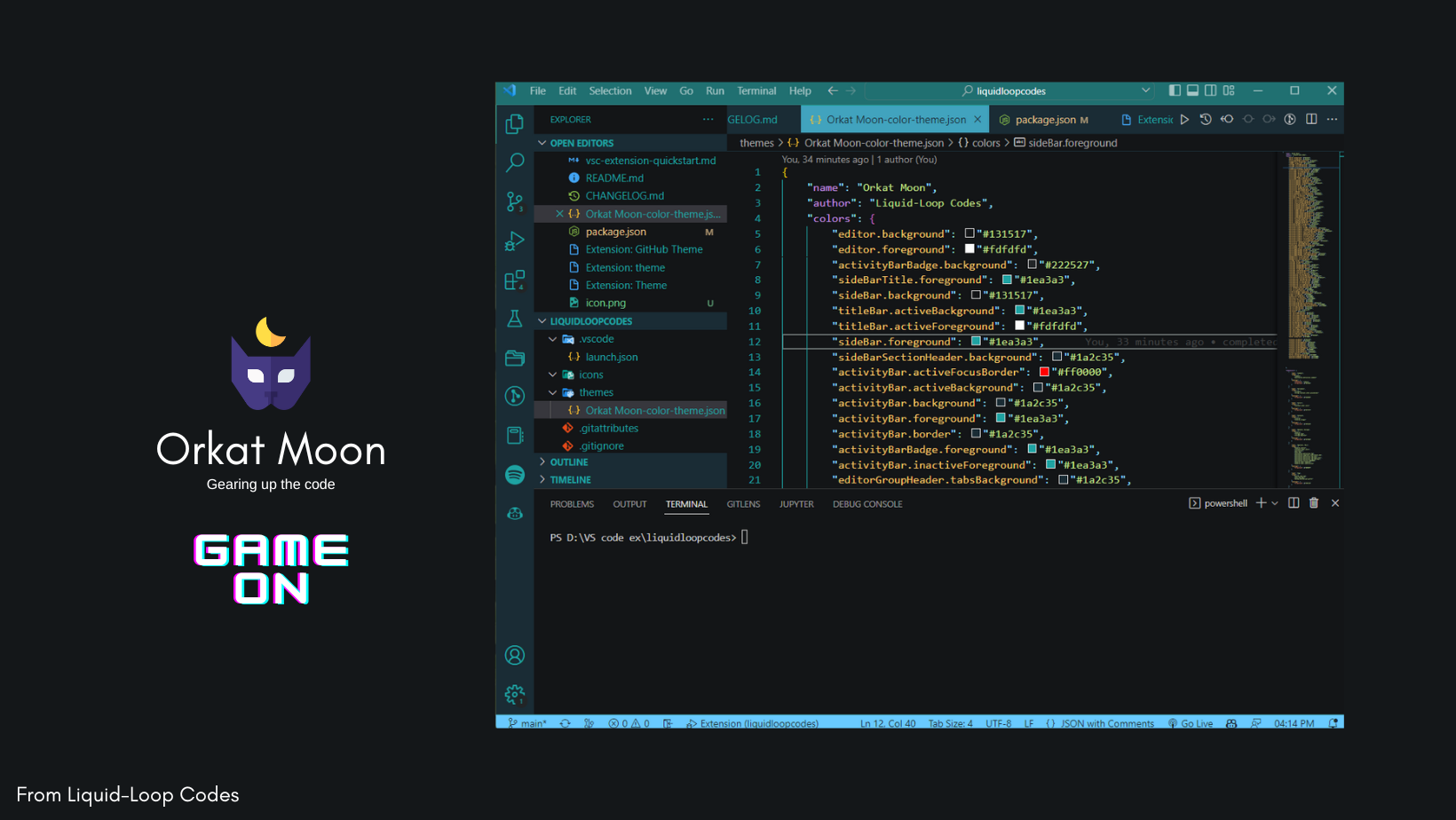Open the Manage gear icon
Screen dimensions: 1456x820
coord(514,694)
